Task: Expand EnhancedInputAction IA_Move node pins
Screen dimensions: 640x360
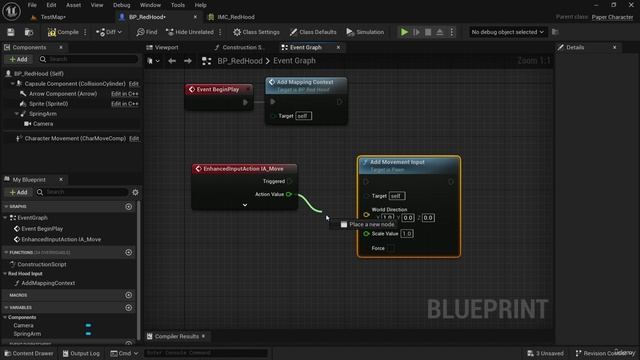Action: point(245,205)
